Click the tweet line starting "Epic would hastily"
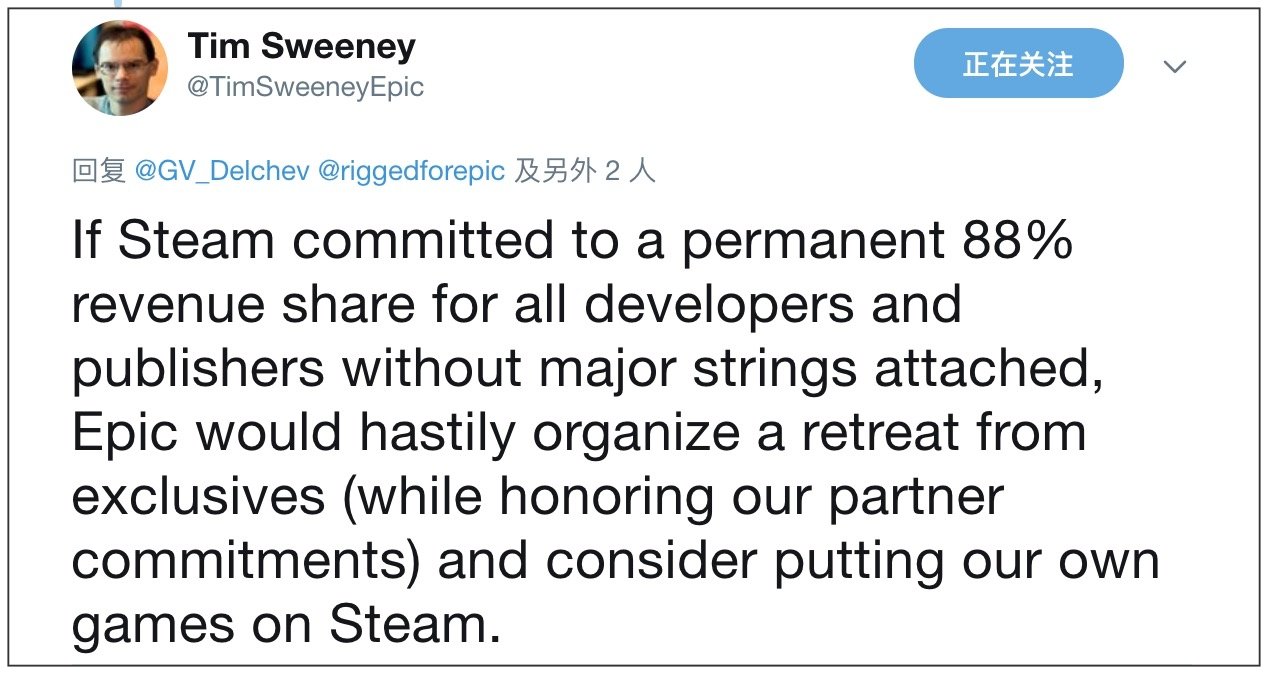Viewport: 1268px width, 674px height. (578, 433)
